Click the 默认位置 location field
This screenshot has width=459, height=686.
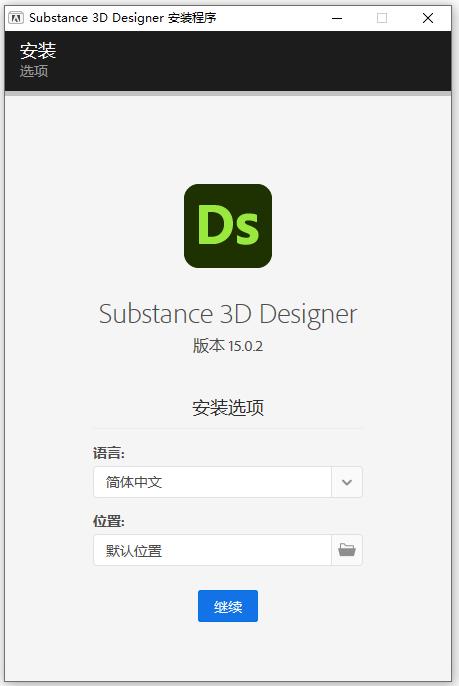212,550
